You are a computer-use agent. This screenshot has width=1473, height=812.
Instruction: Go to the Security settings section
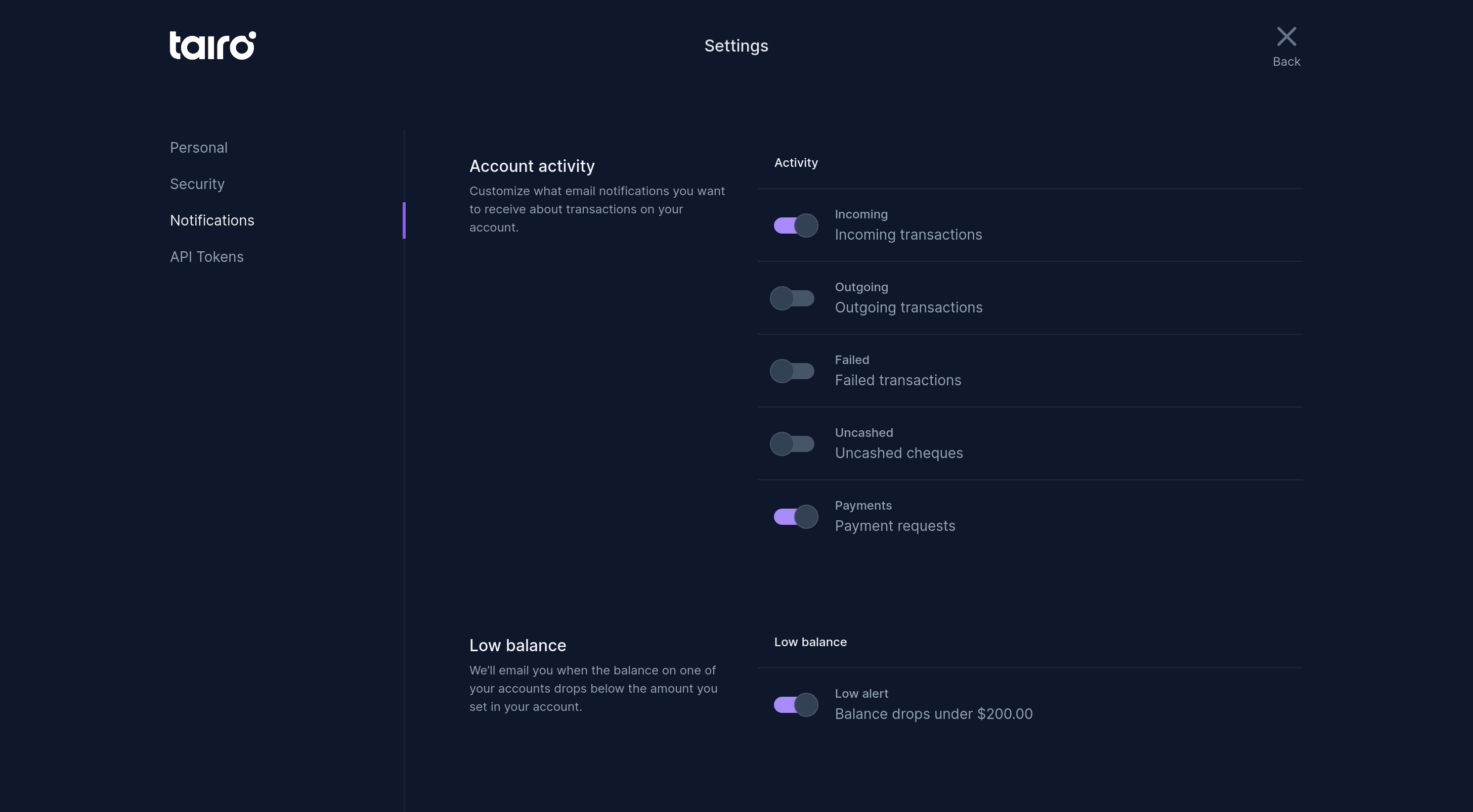click(x=197, y=184)
